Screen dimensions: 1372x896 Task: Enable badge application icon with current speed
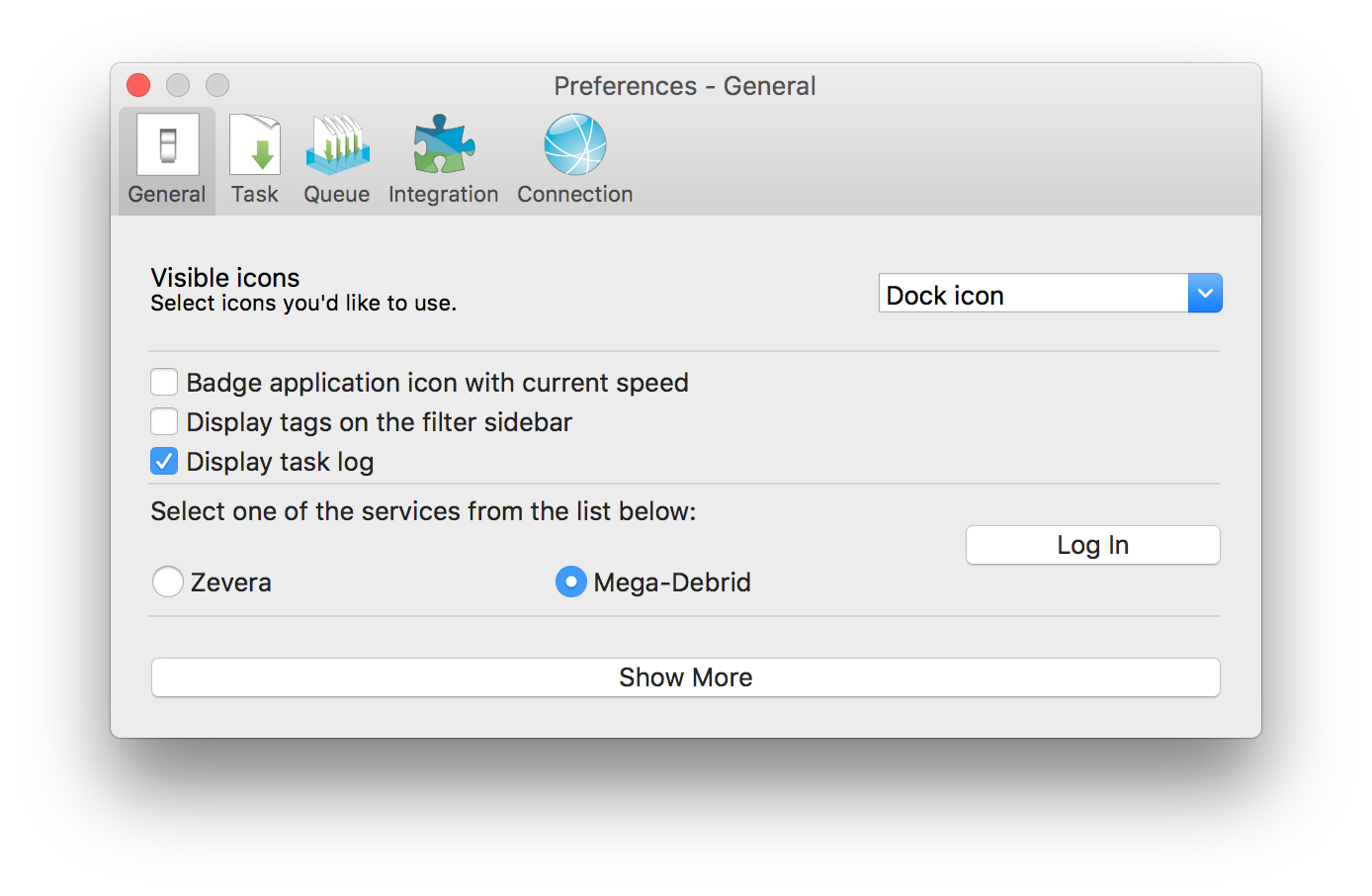pyautogui.click(x=164, y=382)
